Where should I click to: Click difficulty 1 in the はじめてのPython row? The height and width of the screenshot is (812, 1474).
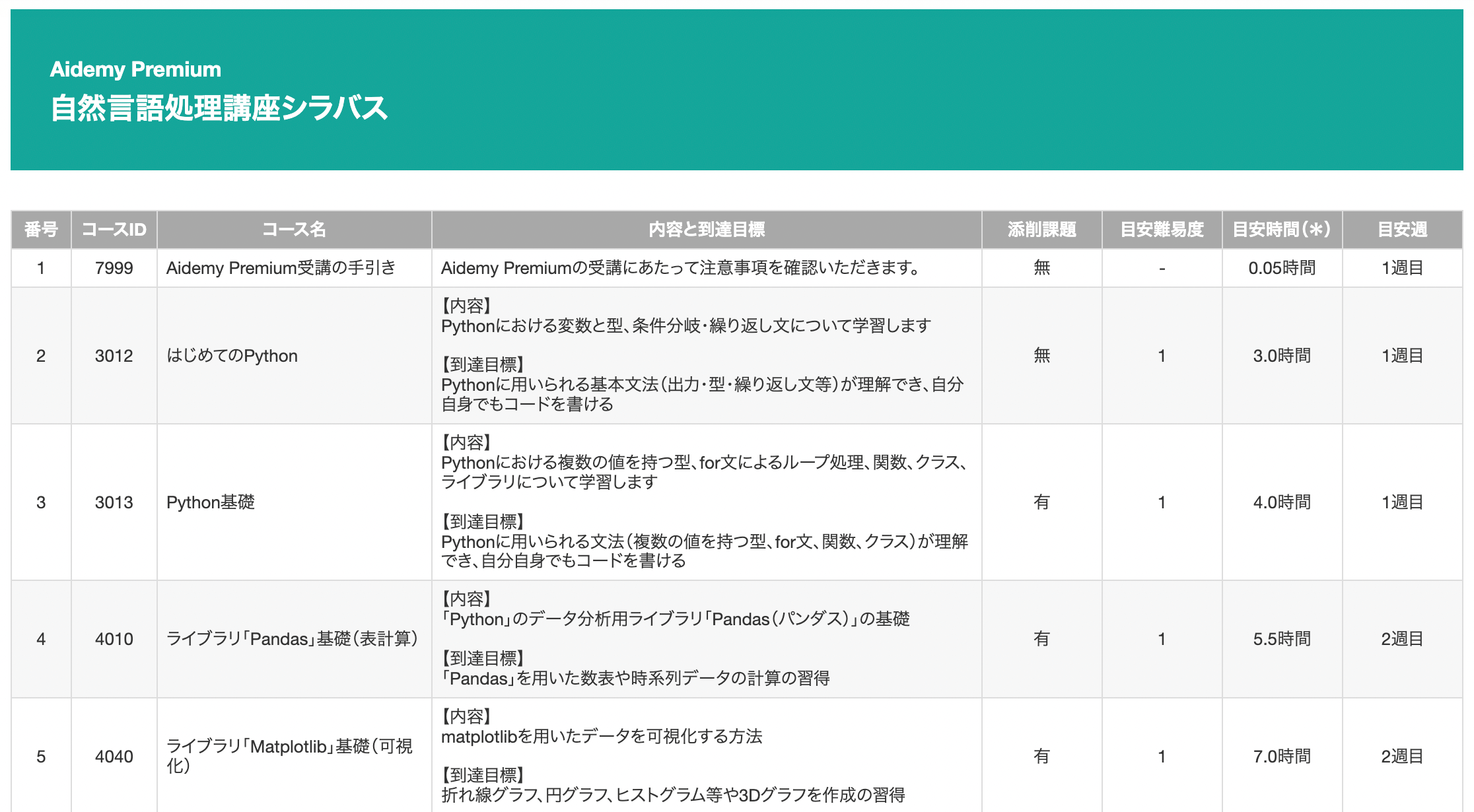coord(1162,356)
